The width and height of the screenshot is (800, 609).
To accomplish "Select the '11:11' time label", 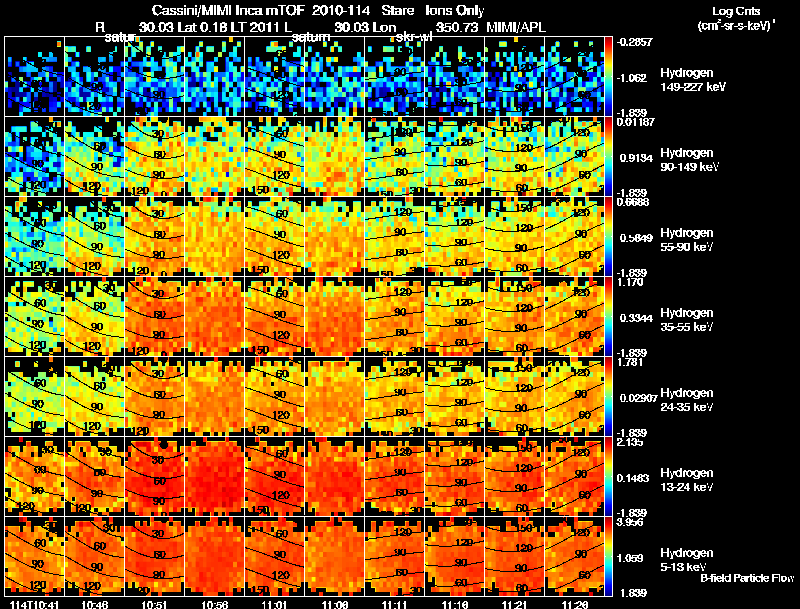I will [394, 604].
